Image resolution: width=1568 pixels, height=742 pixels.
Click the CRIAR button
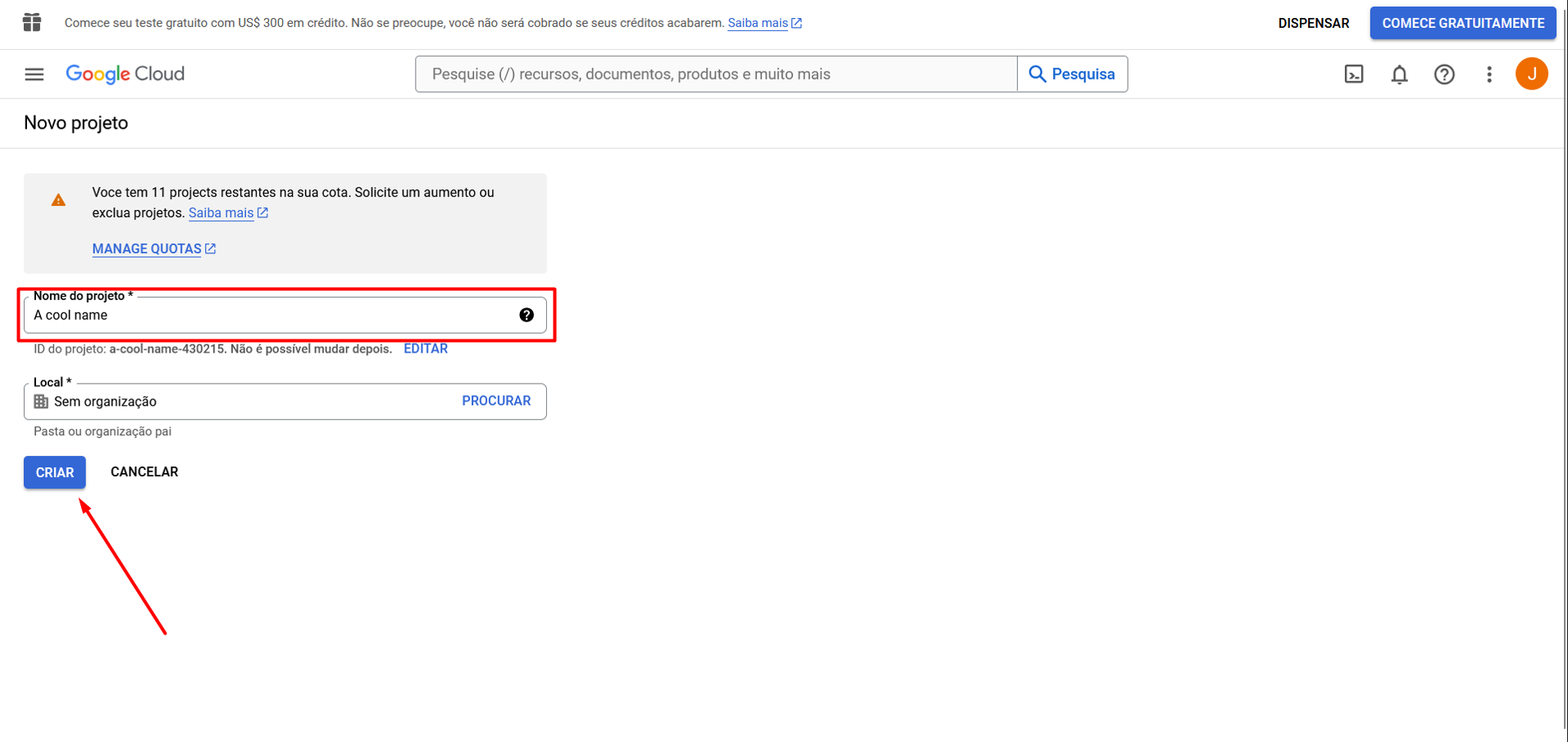coord(55,472)
